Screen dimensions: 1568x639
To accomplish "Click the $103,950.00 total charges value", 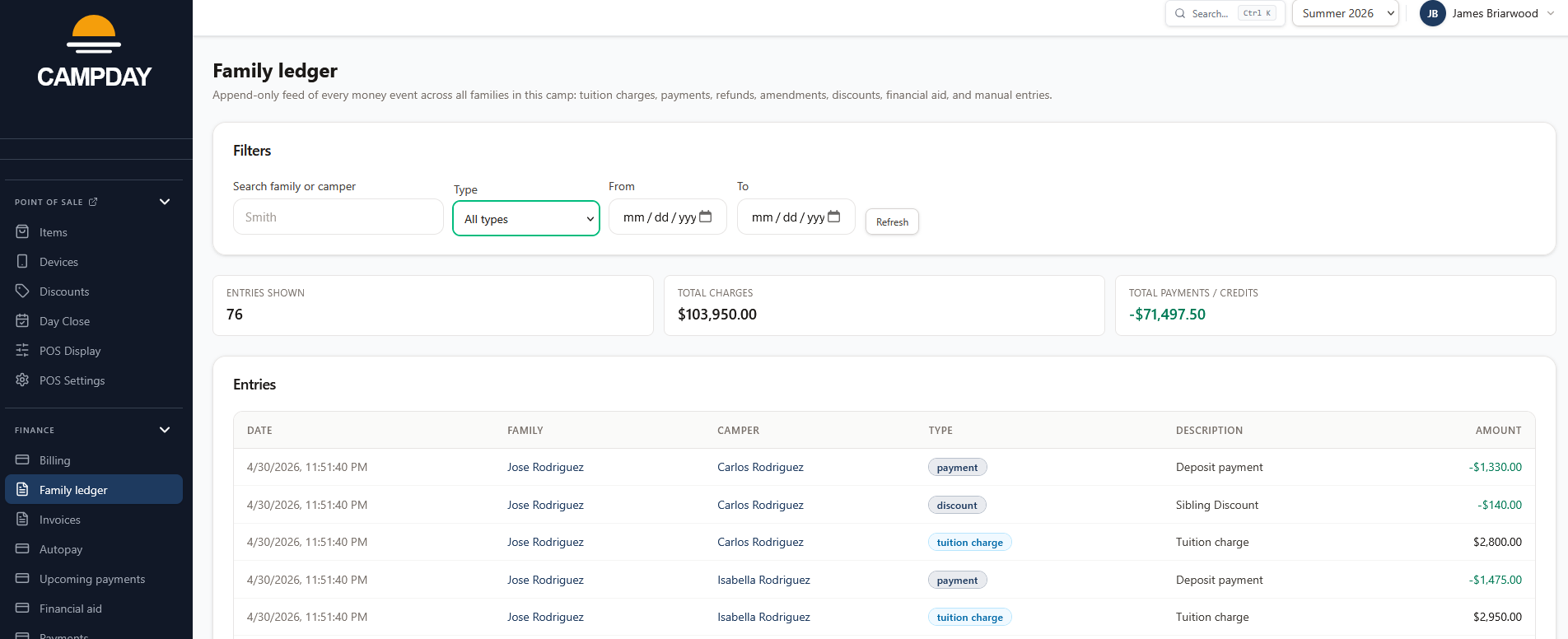I will pos(717,314).
